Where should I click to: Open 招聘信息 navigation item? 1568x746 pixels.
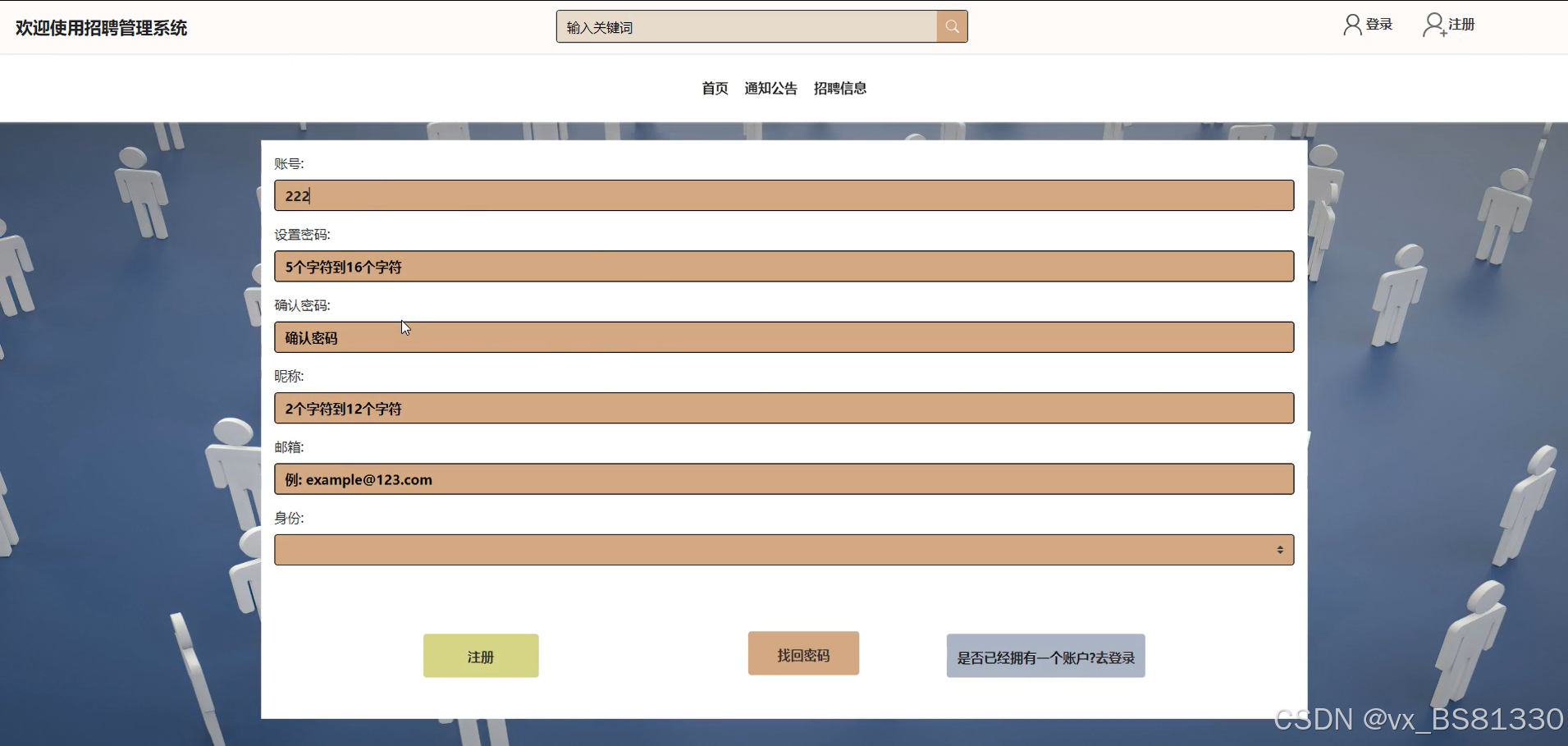click(x=840, y=88)
